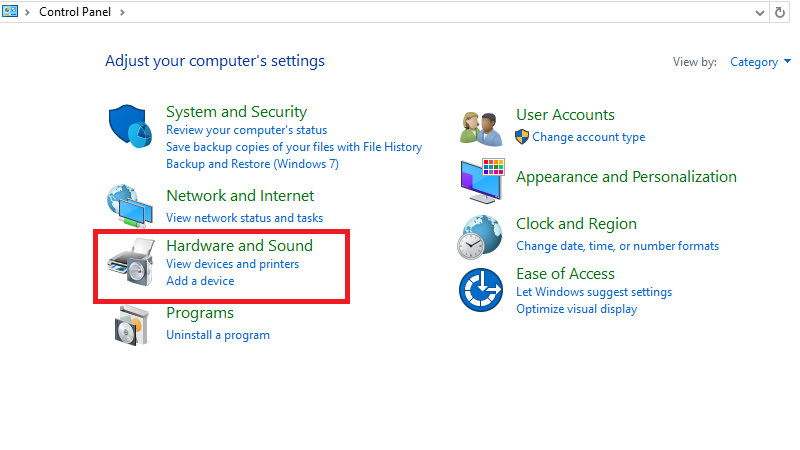Select Backup and Restore (Windows 7)
Viewport: 800px width, 450px height.
(252, 163)
